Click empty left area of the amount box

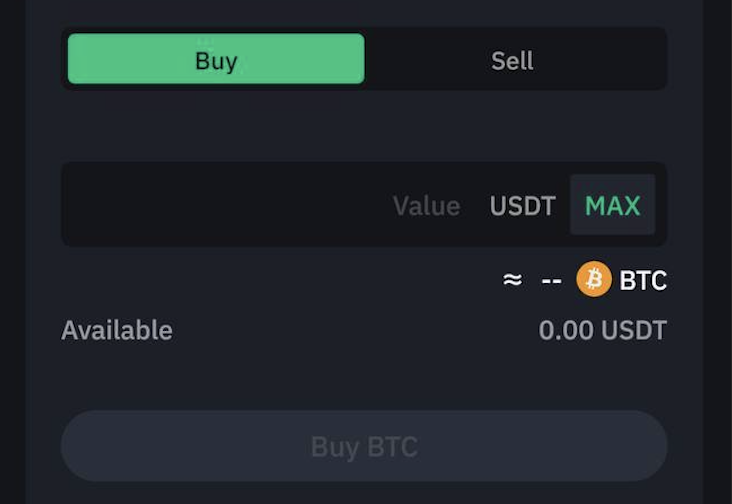point(224,204)
